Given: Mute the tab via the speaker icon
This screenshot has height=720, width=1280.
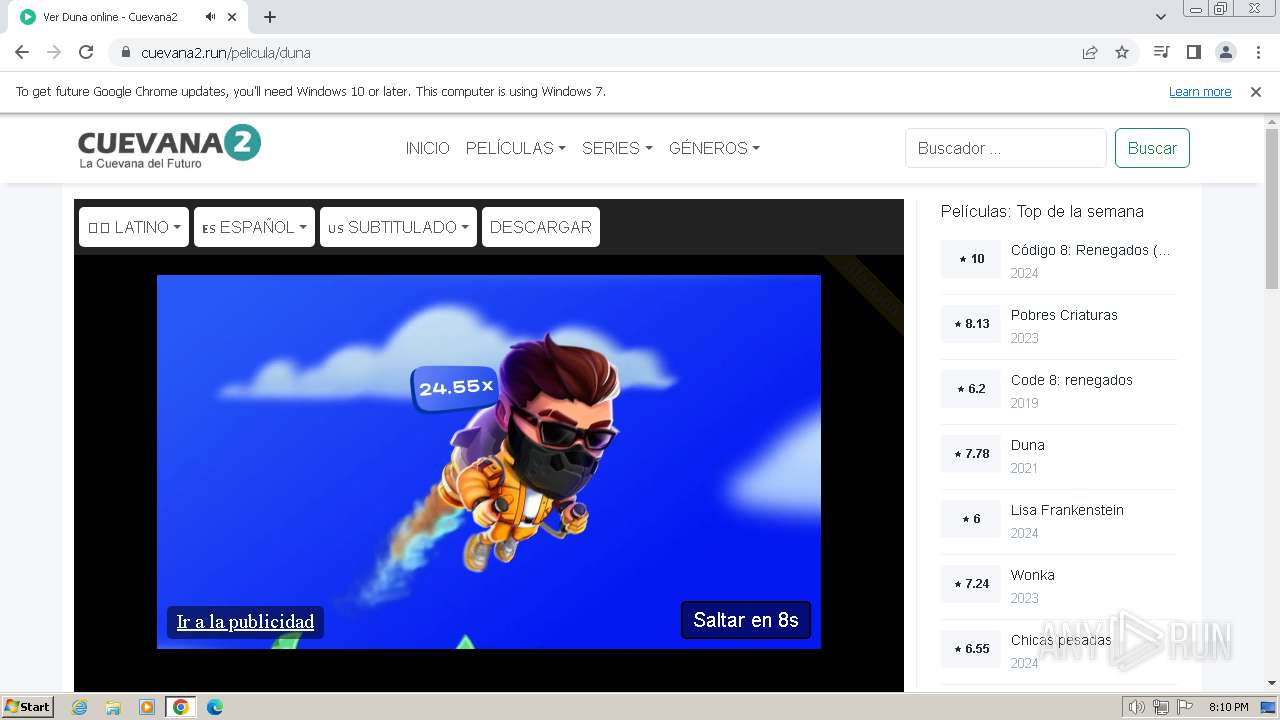Looking at the screenshot, I should tap(210, 17).
